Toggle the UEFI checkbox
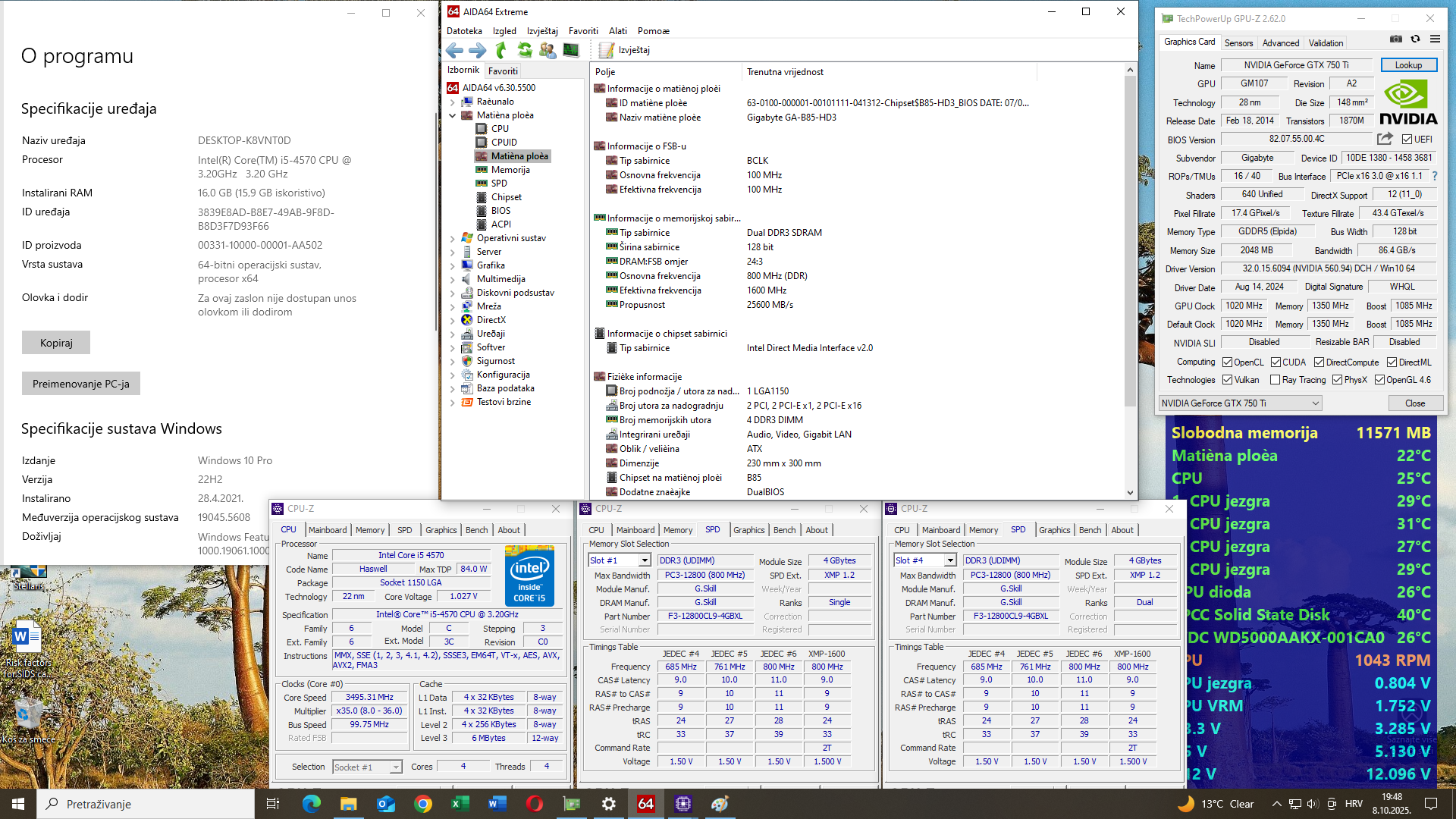 [x=1407, y=140]
